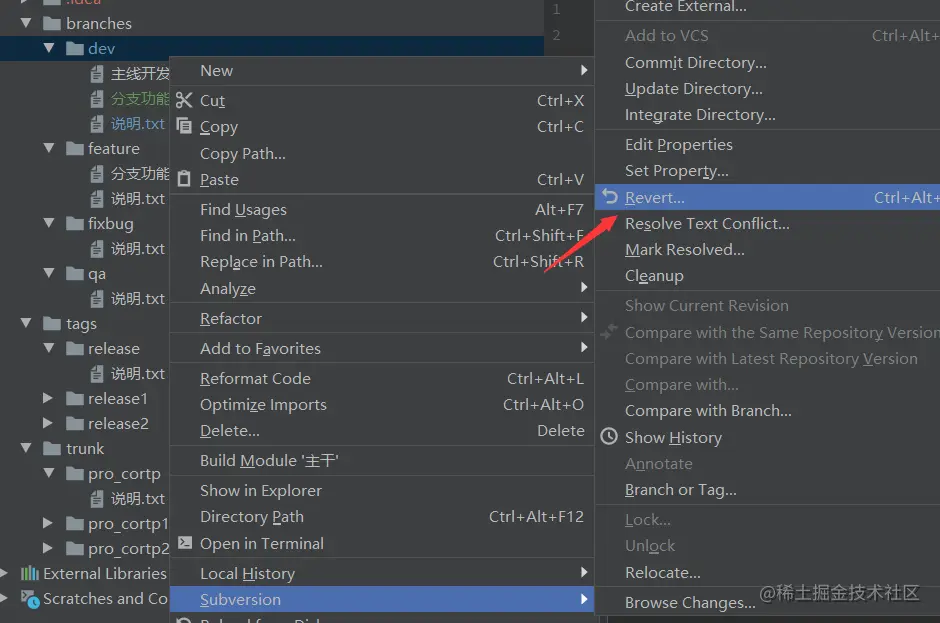Viewport: 940px width, 623px height.
Task: Click the Open in Terminal icon
Action: 185,543
